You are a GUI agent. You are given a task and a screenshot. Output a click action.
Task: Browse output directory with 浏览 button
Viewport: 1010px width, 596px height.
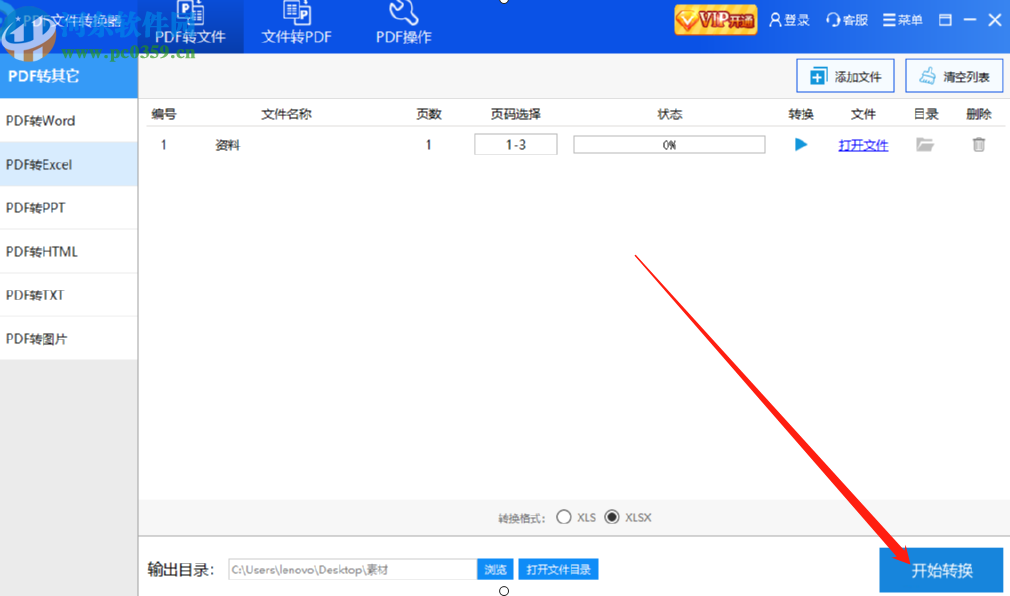[495, 569]
